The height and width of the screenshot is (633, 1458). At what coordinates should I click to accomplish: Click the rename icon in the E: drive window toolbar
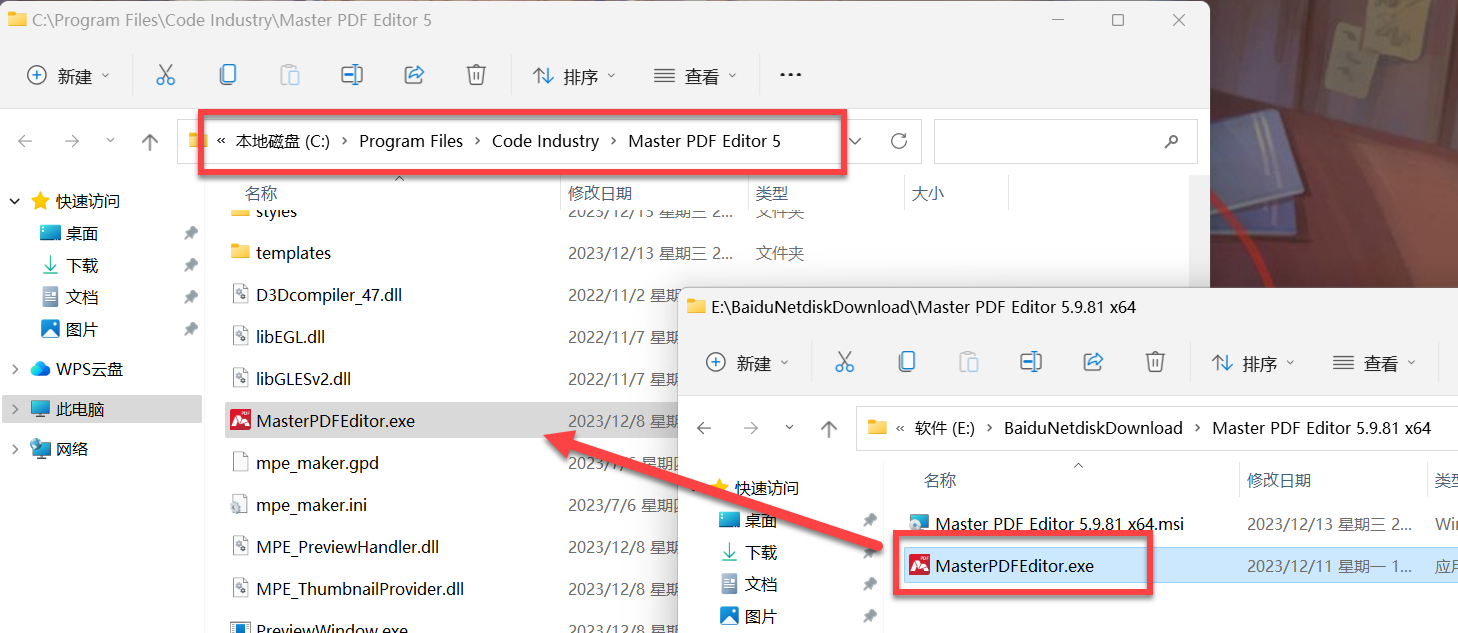(x=1031, y=362)
